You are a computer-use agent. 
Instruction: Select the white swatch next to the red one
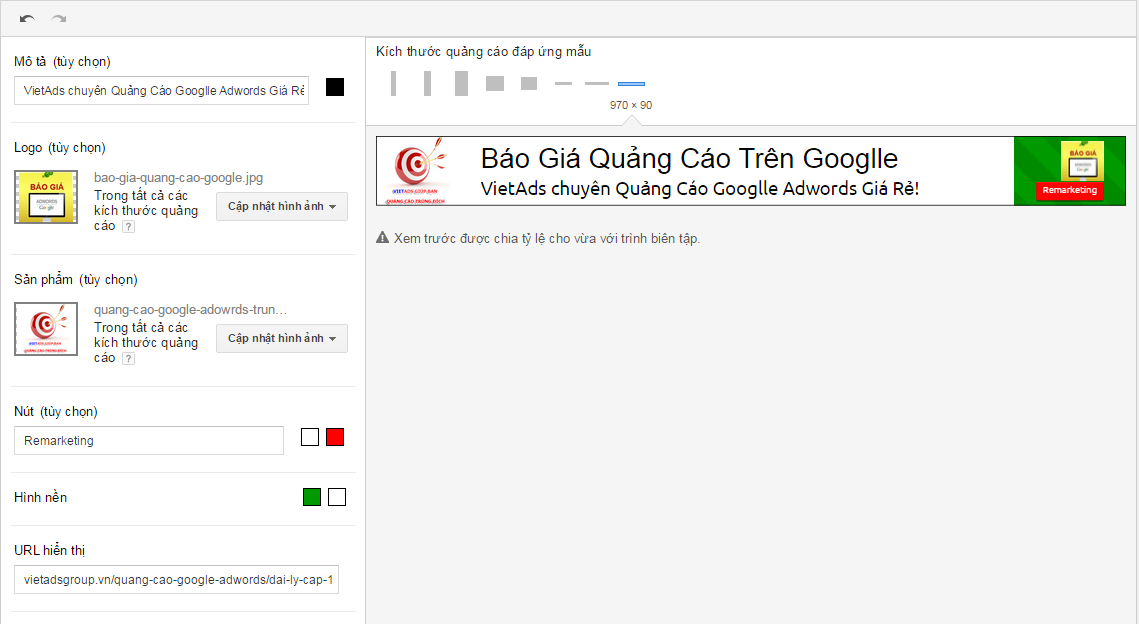click(x=309, y=436)
